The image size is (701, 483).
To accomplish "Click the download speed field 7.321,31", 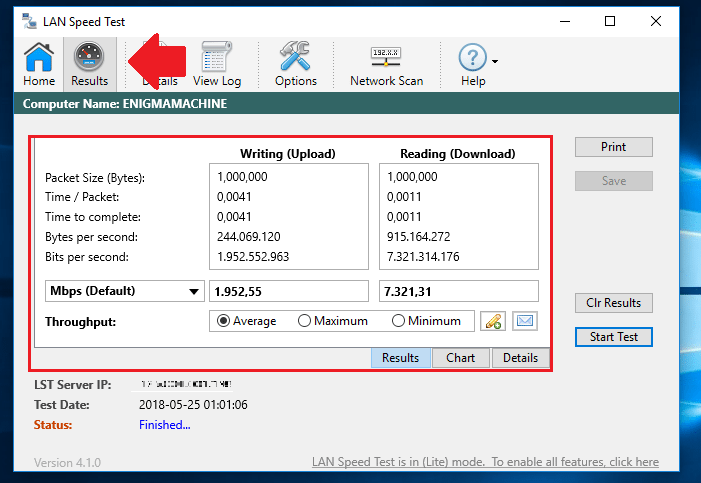I will (x=459, y=292).
